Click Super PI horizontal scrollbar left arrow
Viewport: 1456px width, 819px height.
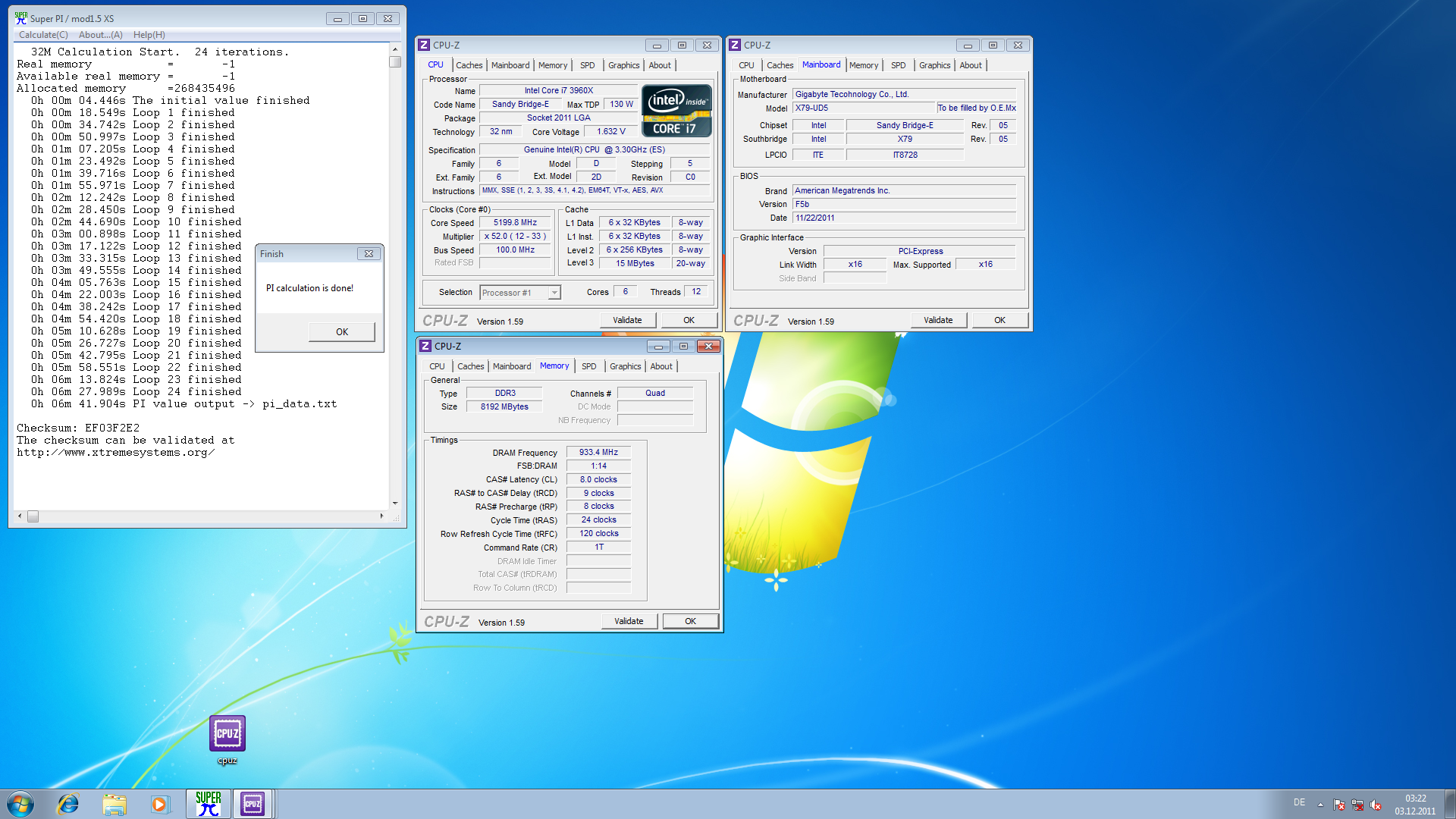point(20,516)
